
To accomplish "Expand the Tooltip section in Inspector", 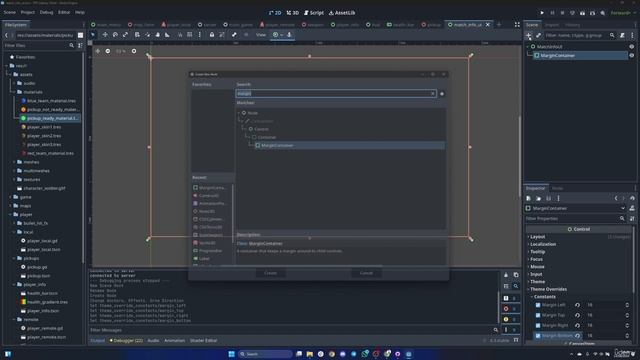I will pyautogui.click(x=537, y=252).
